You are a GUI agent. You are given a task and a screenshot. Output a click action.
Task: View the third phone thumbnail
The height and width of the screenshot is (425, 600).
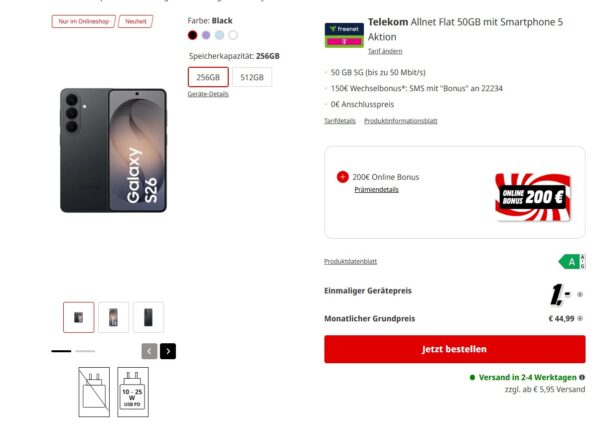tap(148, 317)
